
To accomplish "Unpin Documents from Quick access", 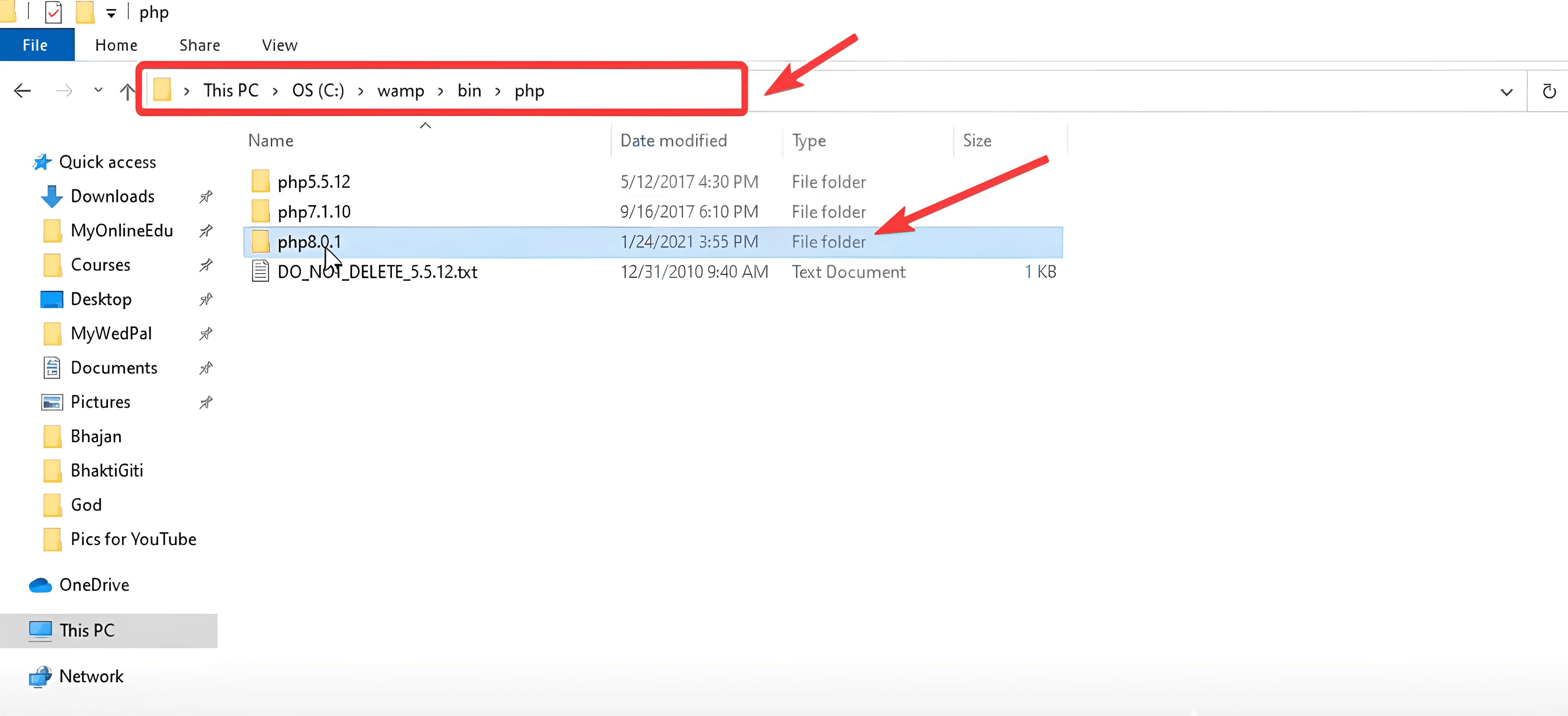I will point(206,368).
